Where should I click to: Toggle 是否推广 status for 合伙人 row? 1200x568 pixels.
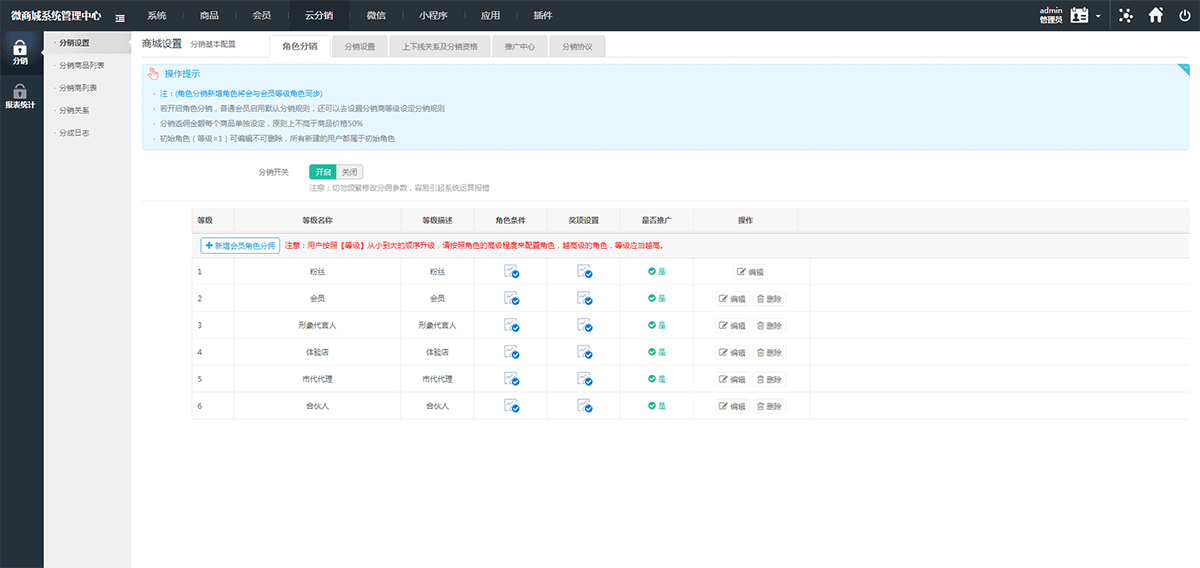(x=656, y=406)
